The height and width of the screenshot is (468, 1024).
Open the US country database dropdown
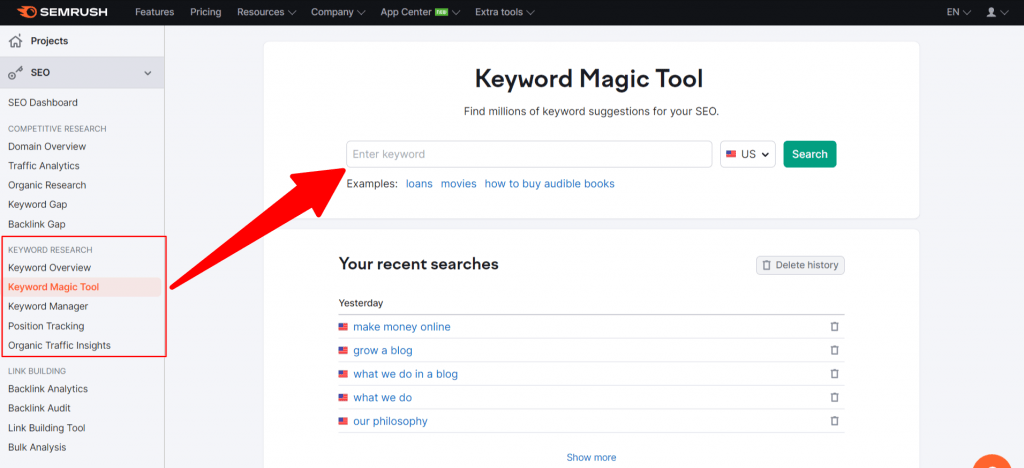[748, 155]
